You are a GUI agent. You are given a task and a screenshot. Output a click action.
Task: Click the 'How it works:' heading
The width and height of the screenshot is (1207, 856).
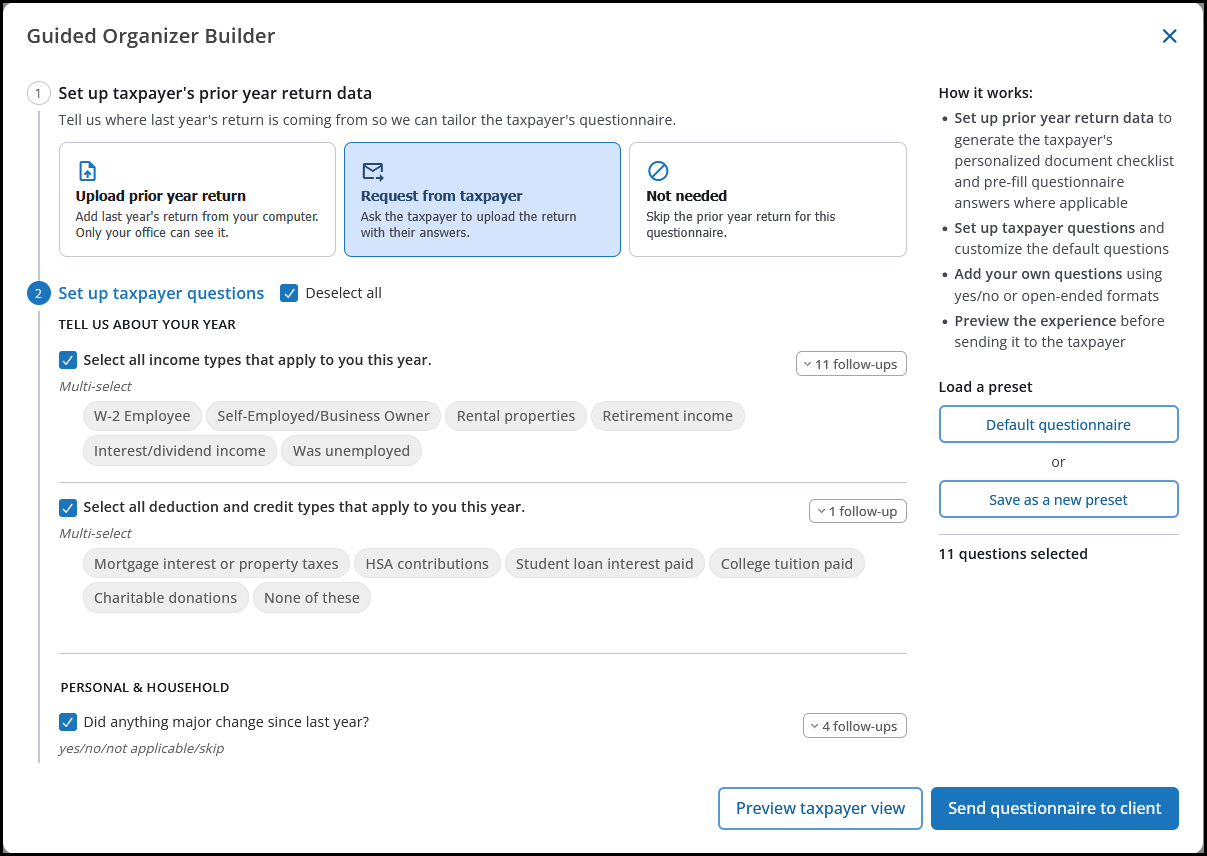pyautogui.click(x=986, y=93)
